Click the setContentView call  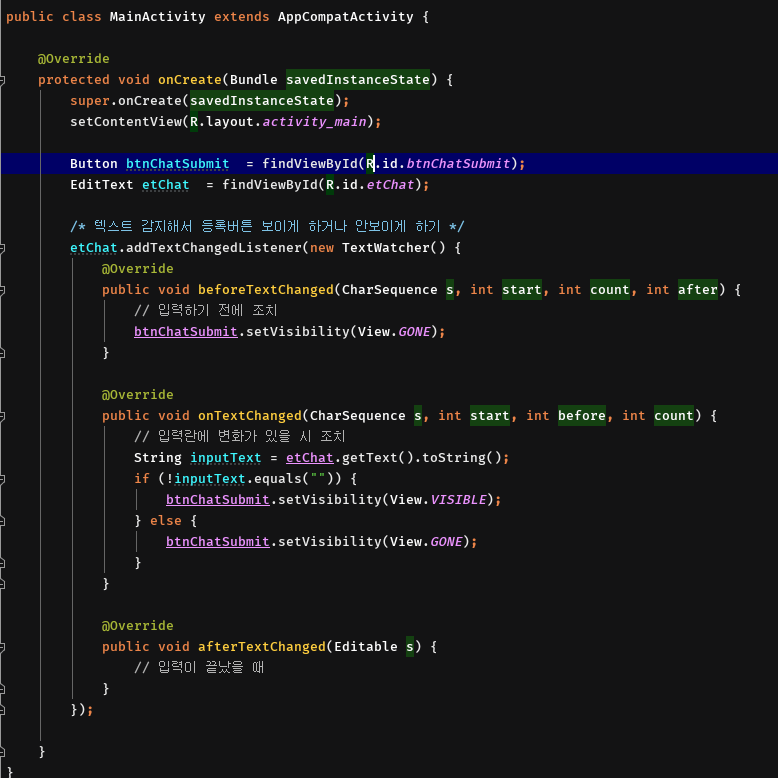point(126,122)
